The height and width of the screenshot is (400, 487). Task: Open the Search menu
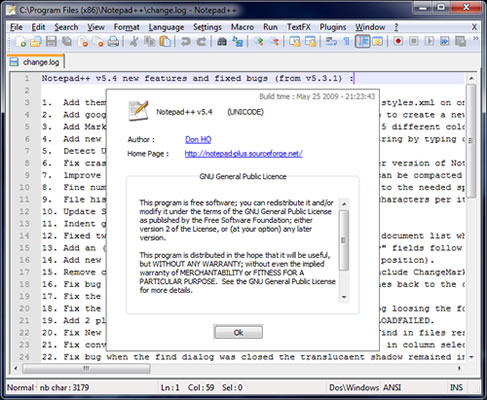[x=66, y=27]
